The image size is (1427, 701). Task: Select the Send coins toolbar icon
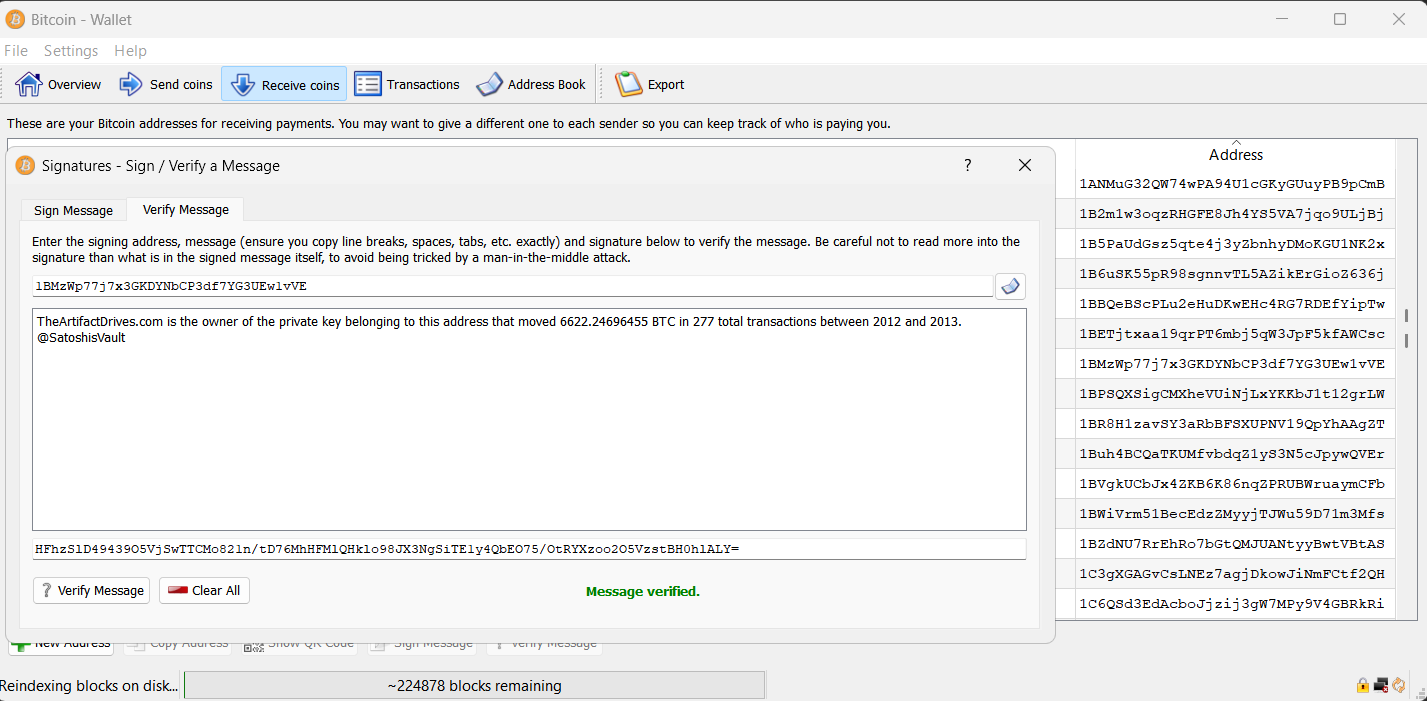click(x=166, y=84)
